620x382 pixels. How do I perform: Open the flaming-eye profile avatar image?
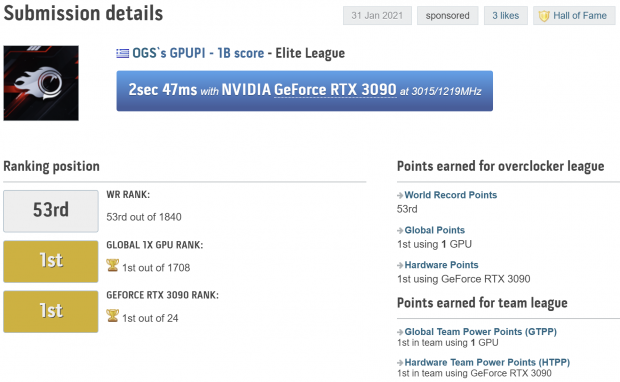(41, 83)
